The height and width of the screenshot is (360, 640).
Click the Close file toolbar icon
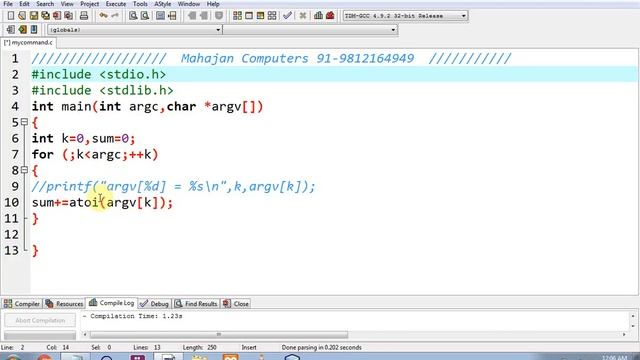coord(57,16)
